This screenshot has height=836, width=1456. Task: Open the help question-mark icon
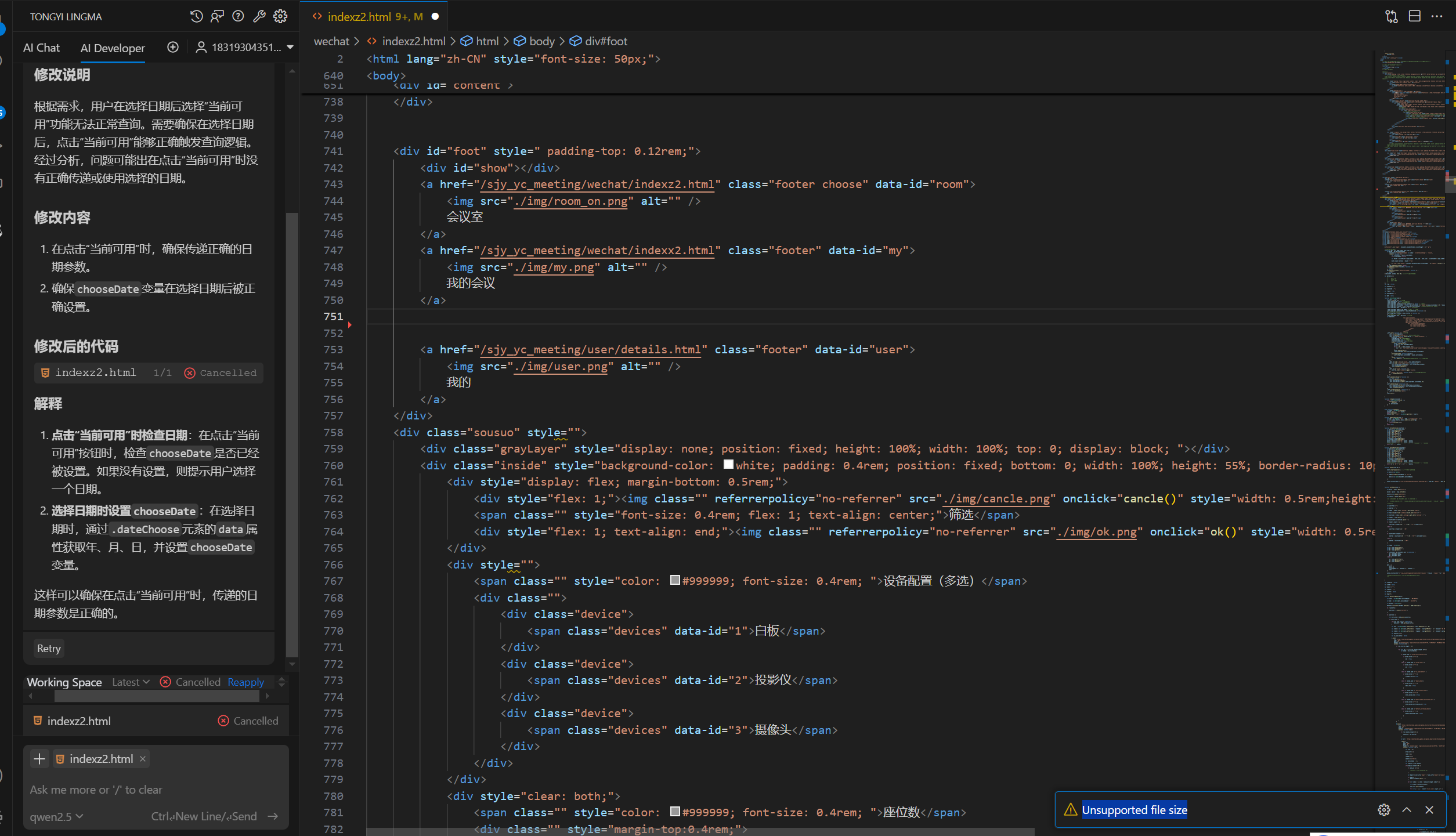tap(238, 16)
